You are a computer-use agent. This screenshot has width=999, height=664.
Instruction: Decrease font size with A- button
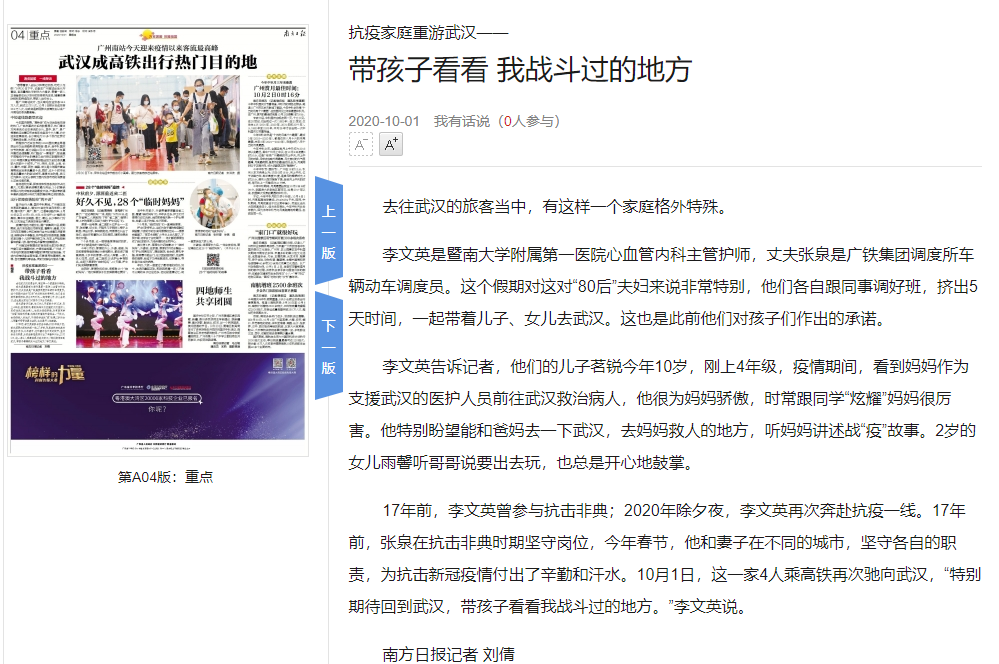(x=360, y=145)
